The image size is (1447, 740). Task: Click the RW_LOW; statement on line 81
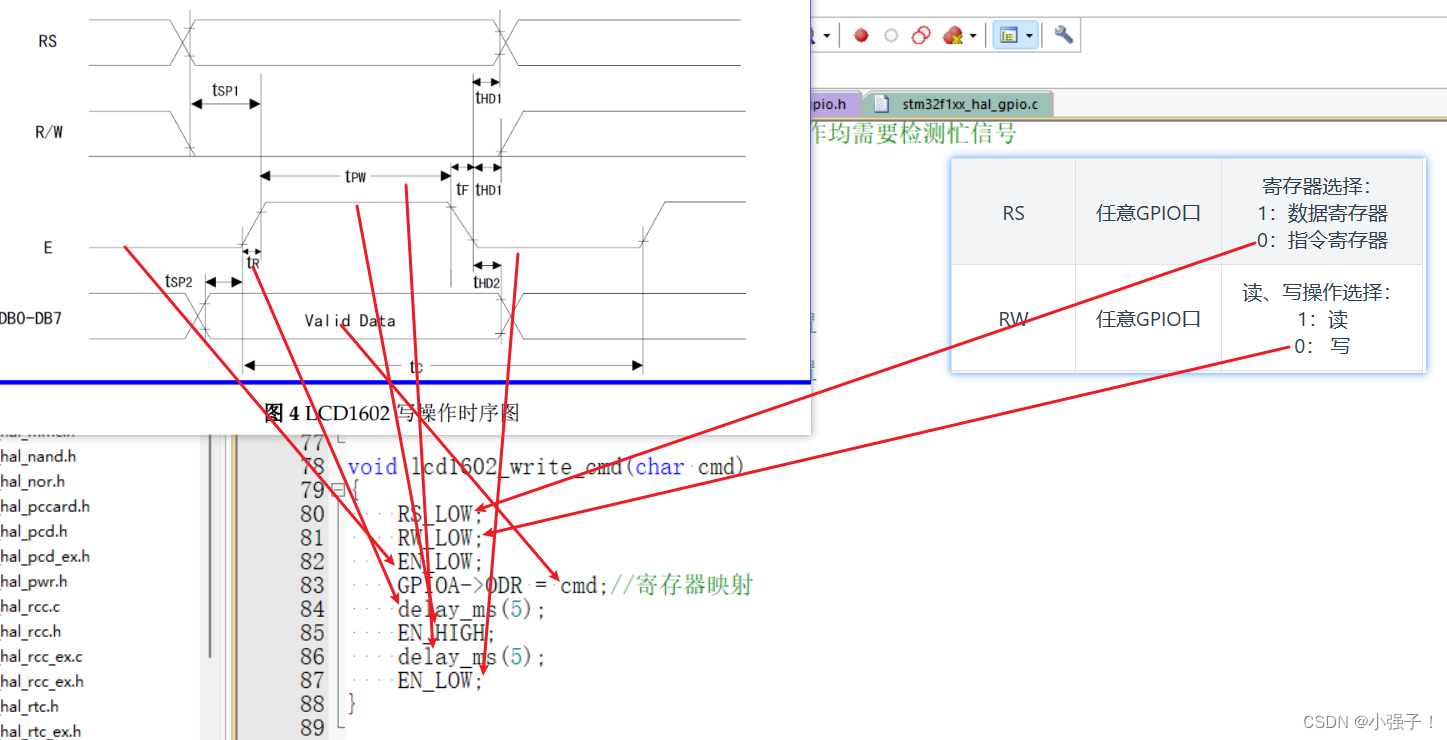(x=440, y=538)
